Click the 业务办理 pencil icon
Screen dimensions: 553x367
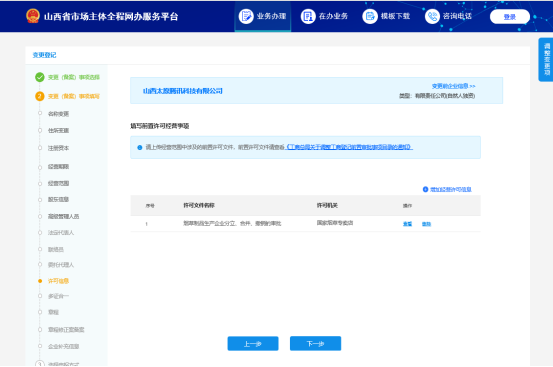[x=246, y=16]
